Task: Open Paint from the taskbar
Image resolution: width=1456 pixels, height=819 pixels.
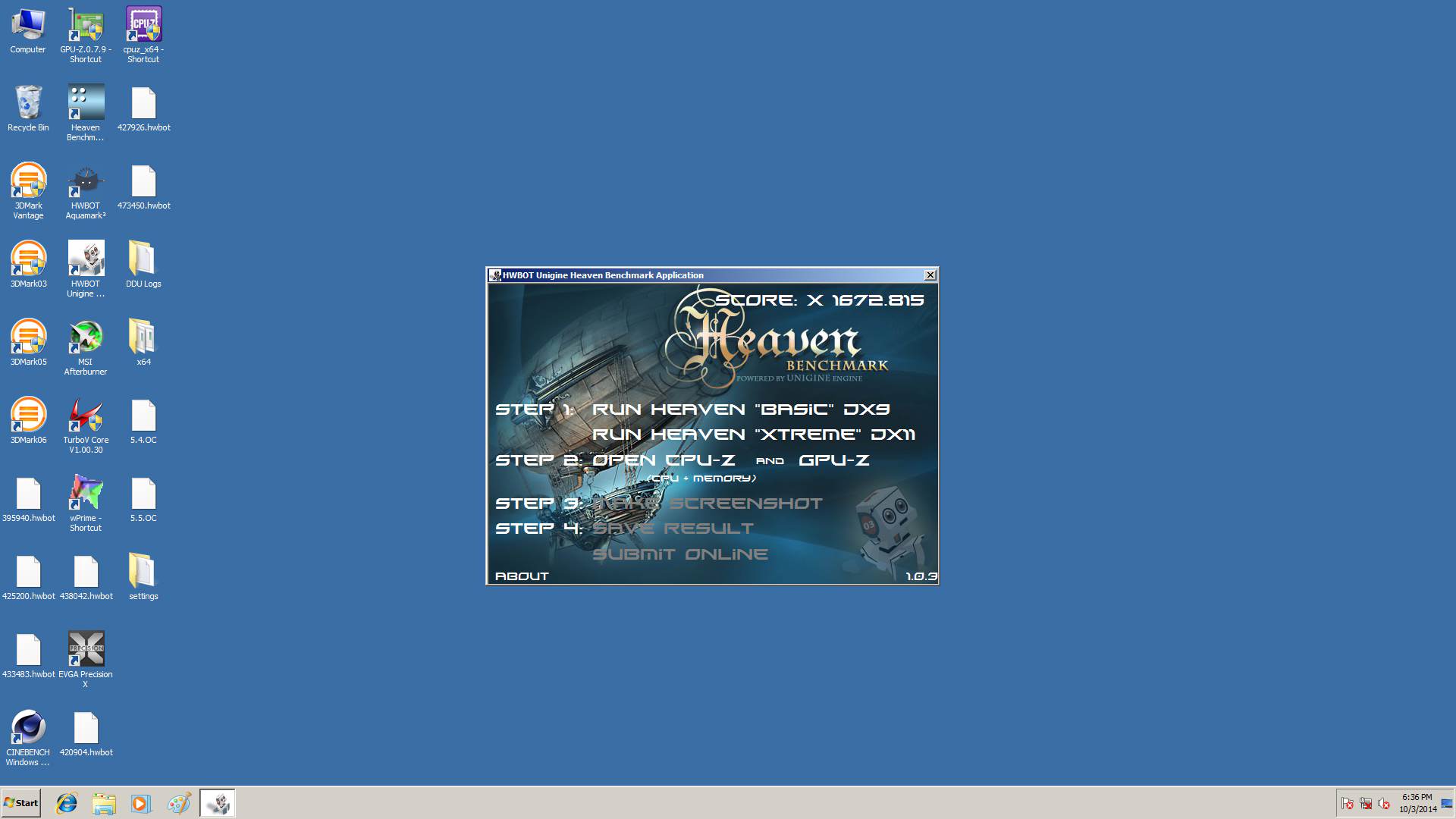Action: pyautogui.click(x=179, y=803)
